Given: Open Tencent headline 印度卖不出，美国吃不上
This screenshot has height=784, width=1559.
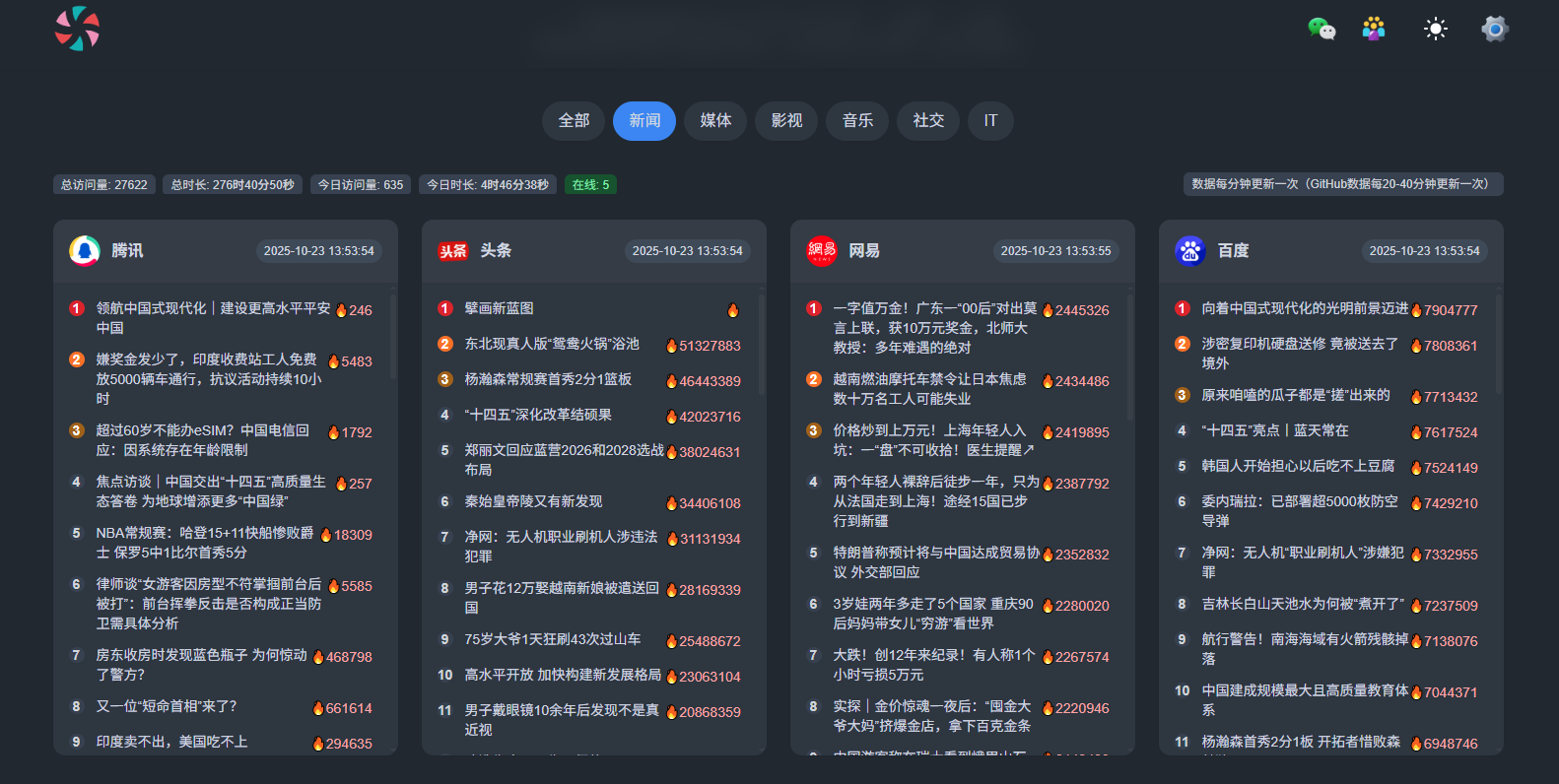Looking at the screenshot, I should coord(171,742).
